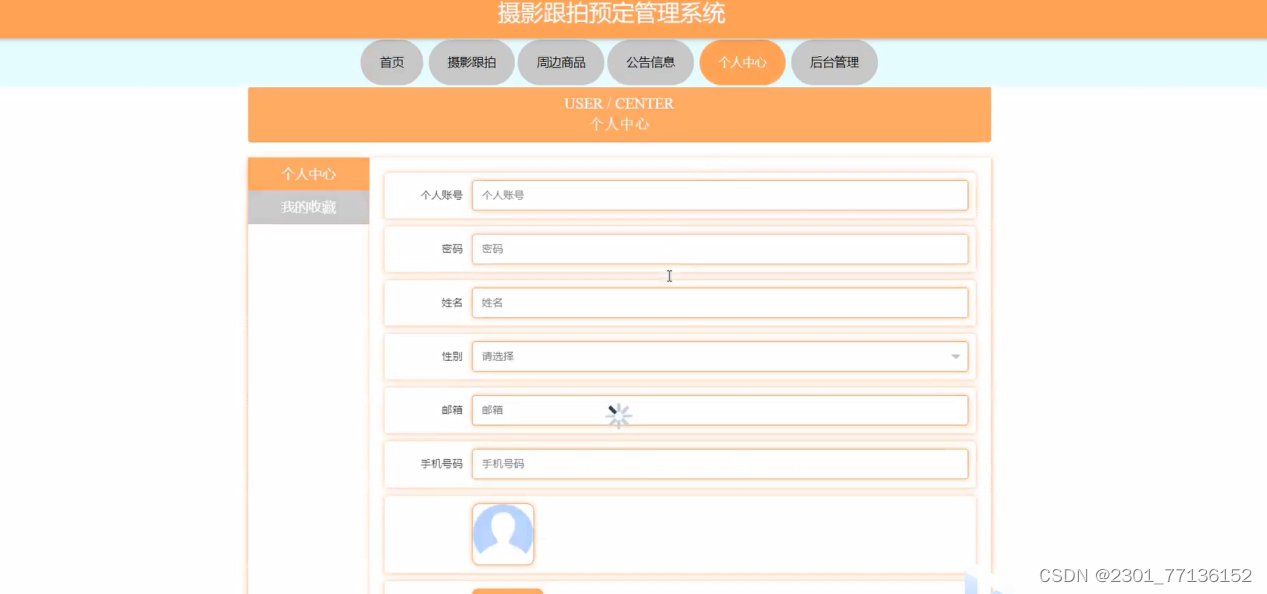Click the 性别 field label

pos(452,356)
